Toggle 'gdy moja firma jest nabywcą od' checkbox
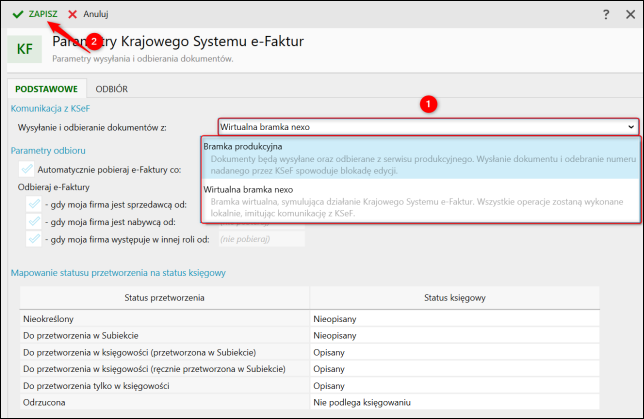The width and height of the screenshot is (644, 419). coord(33,221)
